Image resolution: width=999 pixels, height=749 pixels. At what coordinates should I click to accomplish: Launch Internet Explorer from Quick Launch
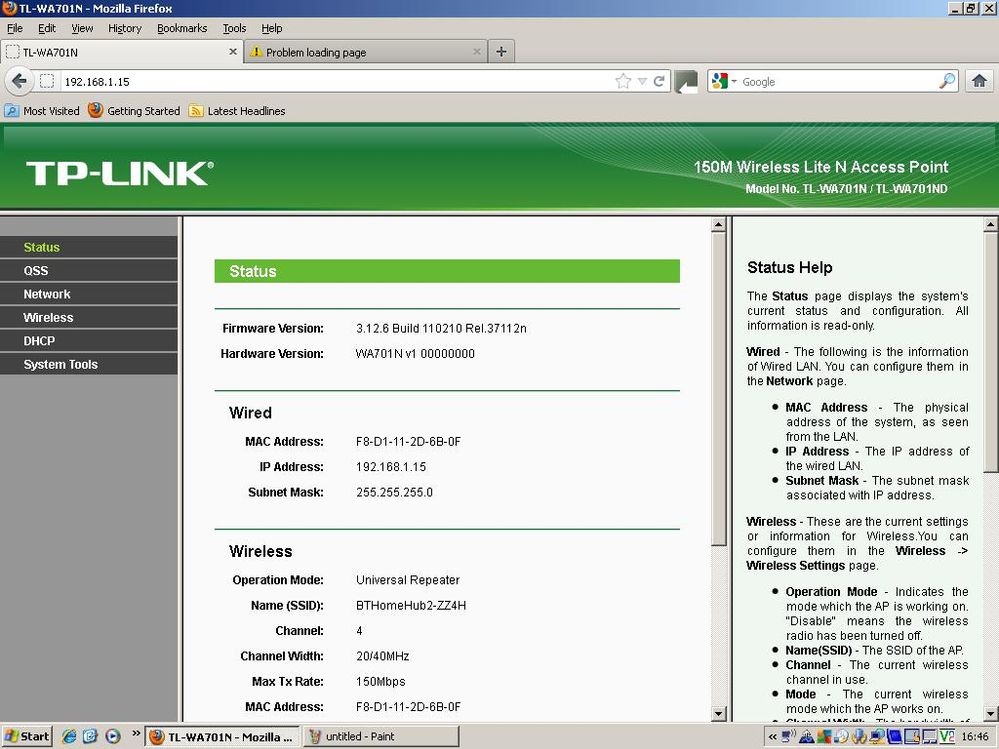(69, 736)
